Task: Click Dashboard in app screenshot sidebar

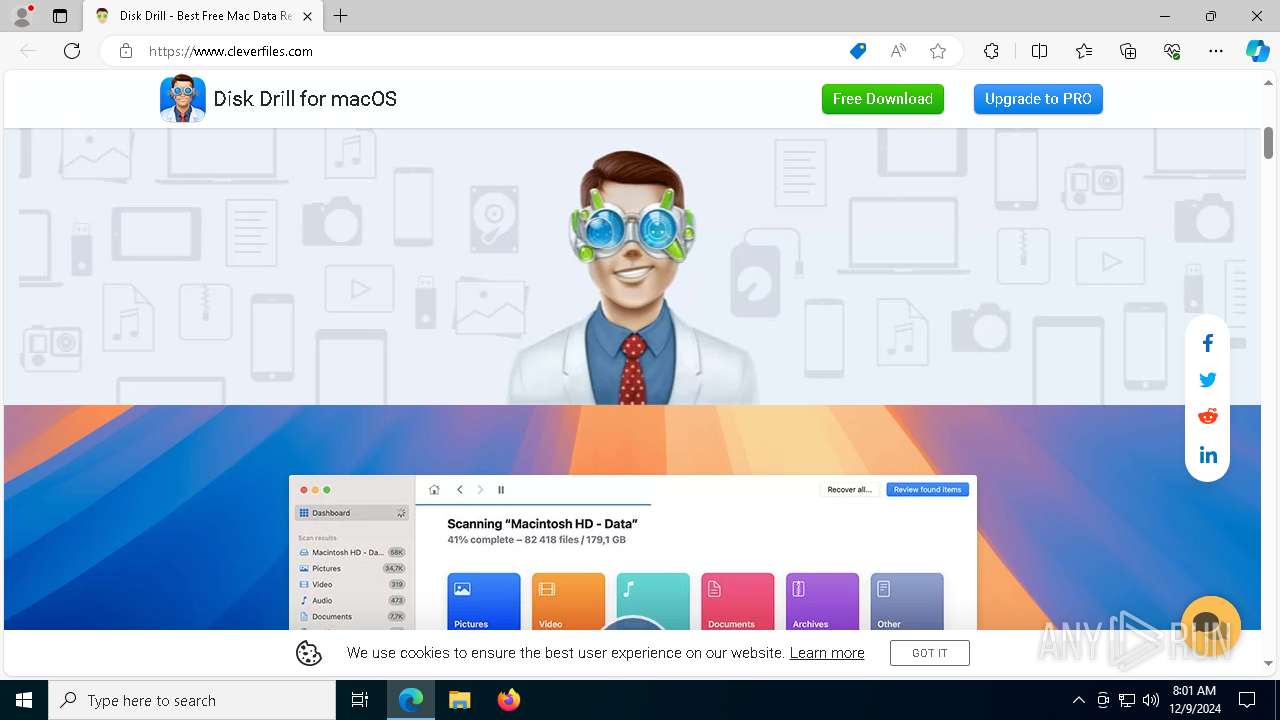Action: (x=352, y=513)
